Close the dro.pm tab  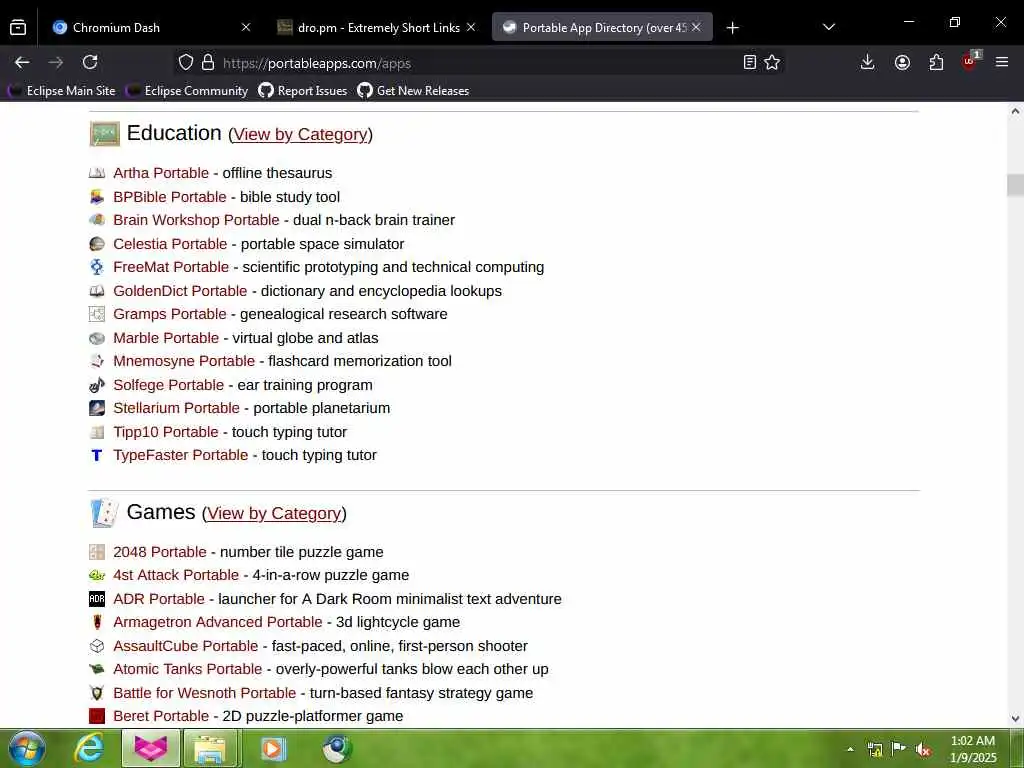(471, 27)
